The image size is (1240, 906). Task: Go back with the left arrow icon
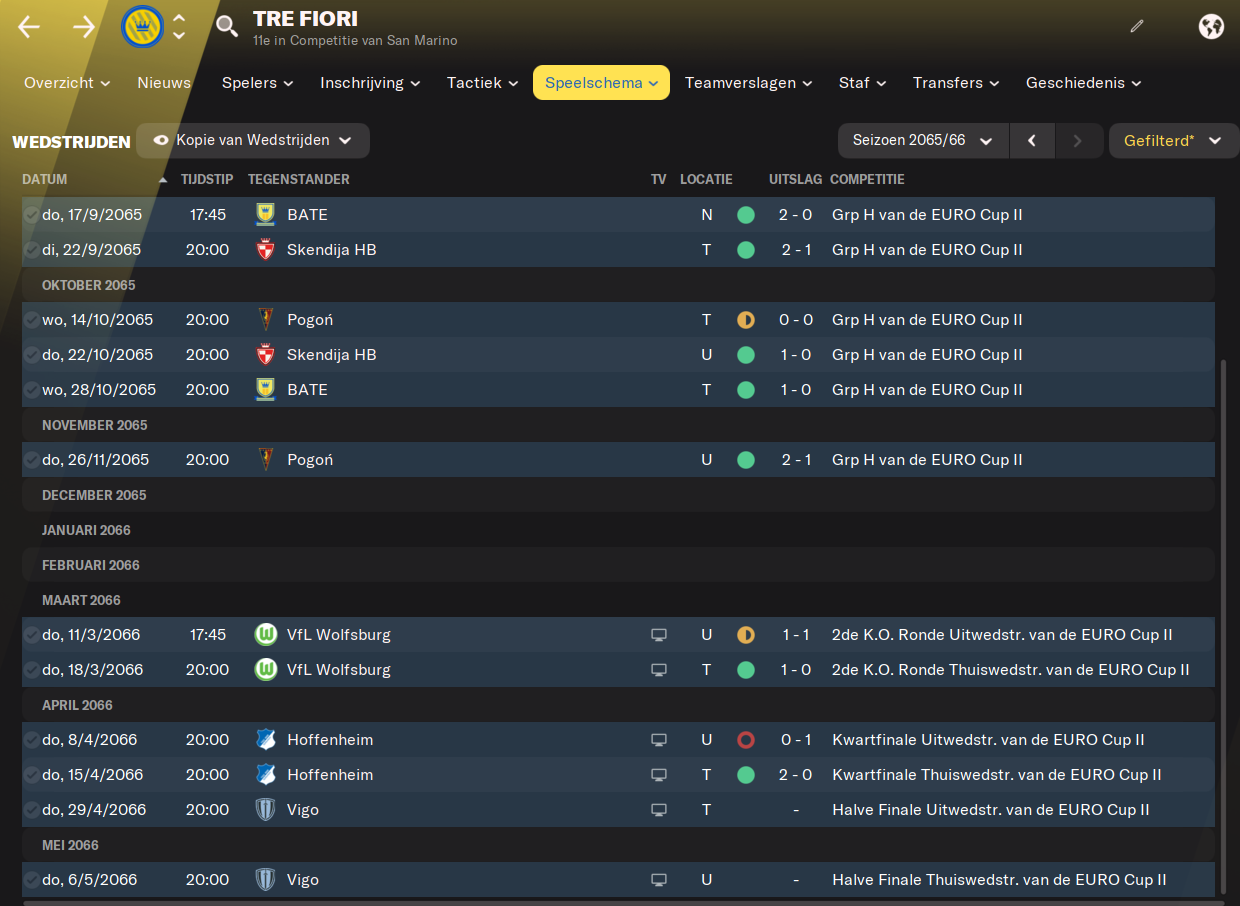(29, 27)
